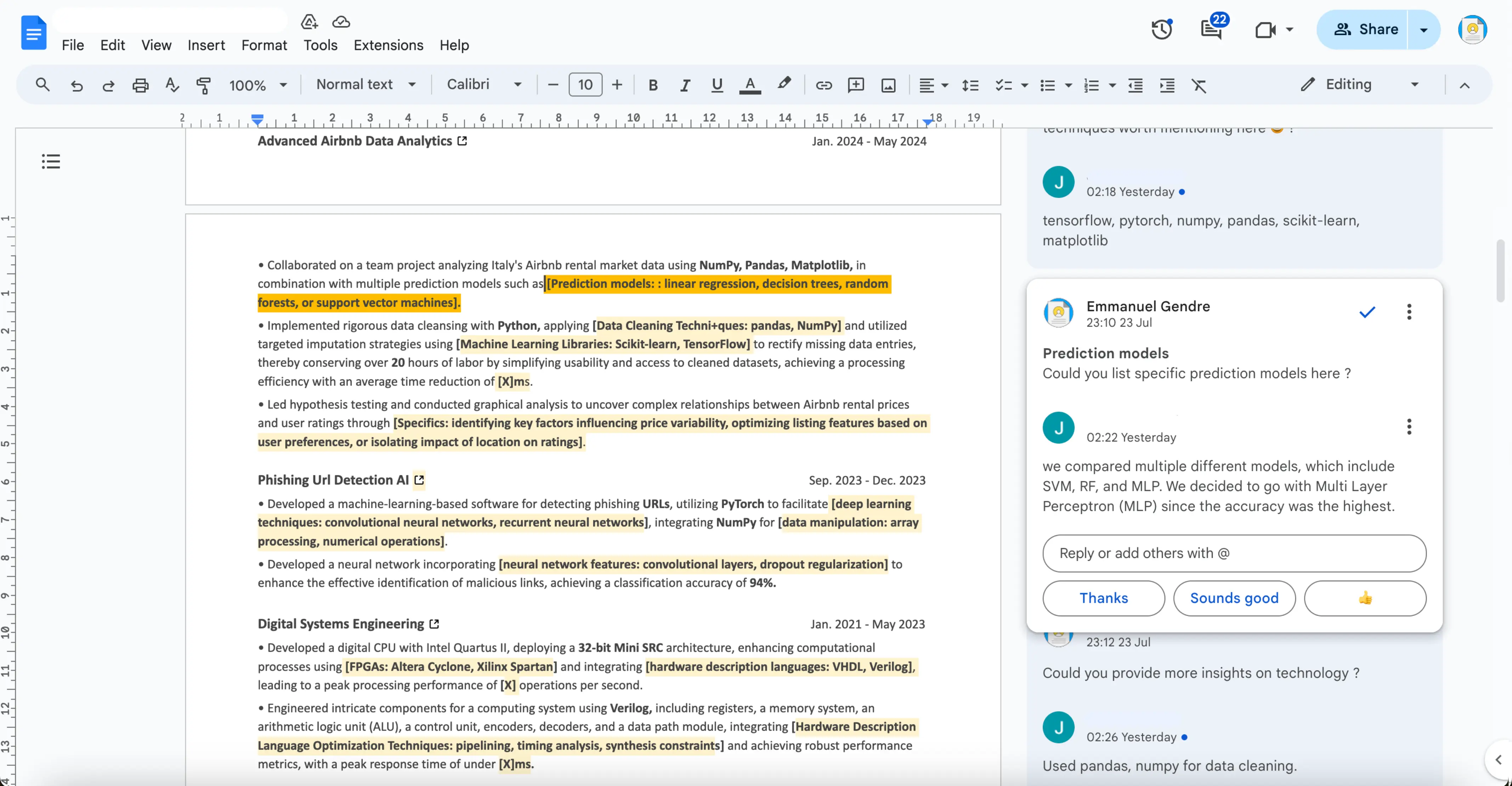Open the zoom level dropdown
The width and height of the screenshot is (1512, 786).
tap(257, 85)
